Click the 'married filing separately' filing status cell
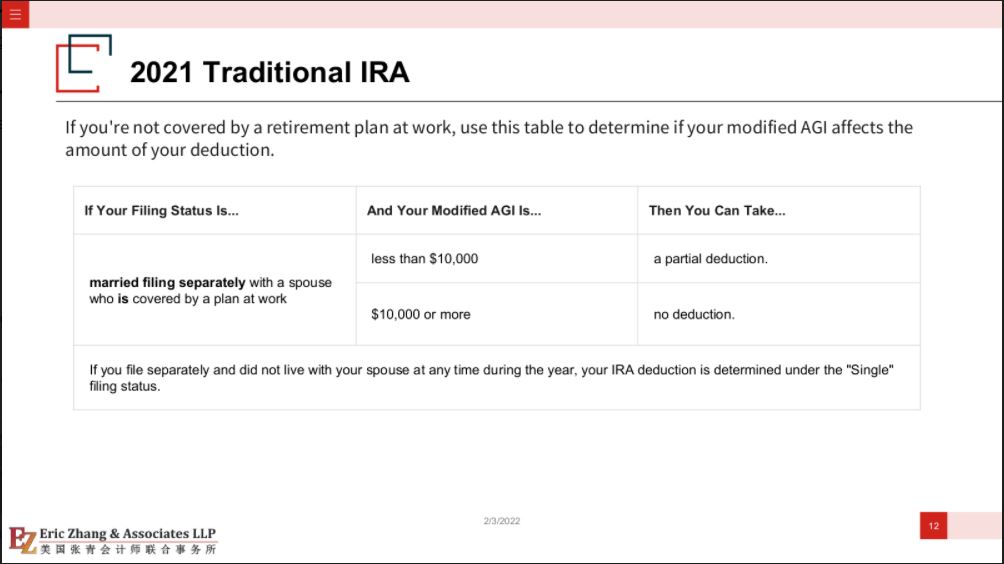 [x=215, y=290]
